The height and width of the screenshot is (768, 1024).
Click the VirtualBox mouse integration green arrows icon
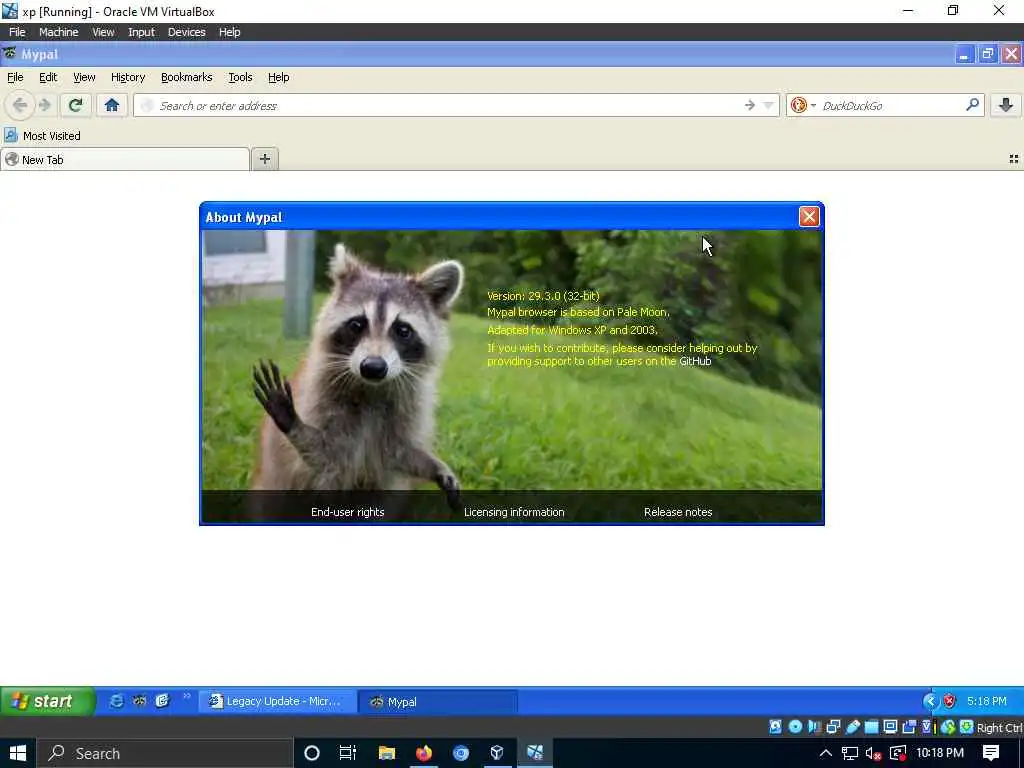point(948,727)
